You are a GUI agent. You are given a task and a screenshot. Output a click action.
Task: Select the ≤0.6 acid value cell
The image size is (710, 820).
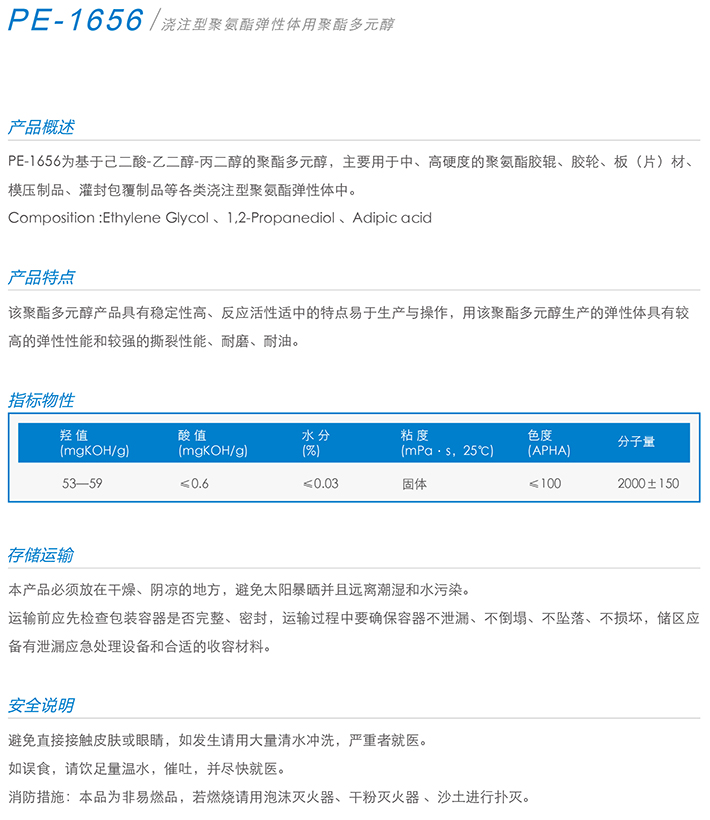[x=194, y=484]
